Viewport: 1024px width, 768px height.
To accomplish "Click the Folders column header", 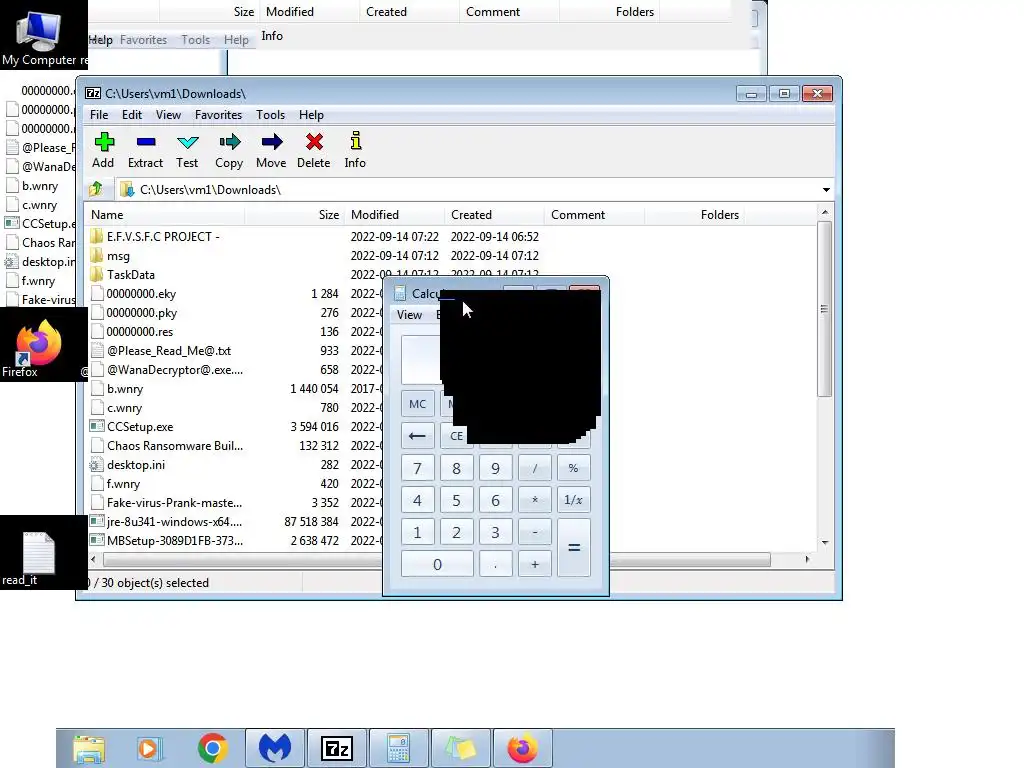I will pyautogui.click(x=694, y=215).
